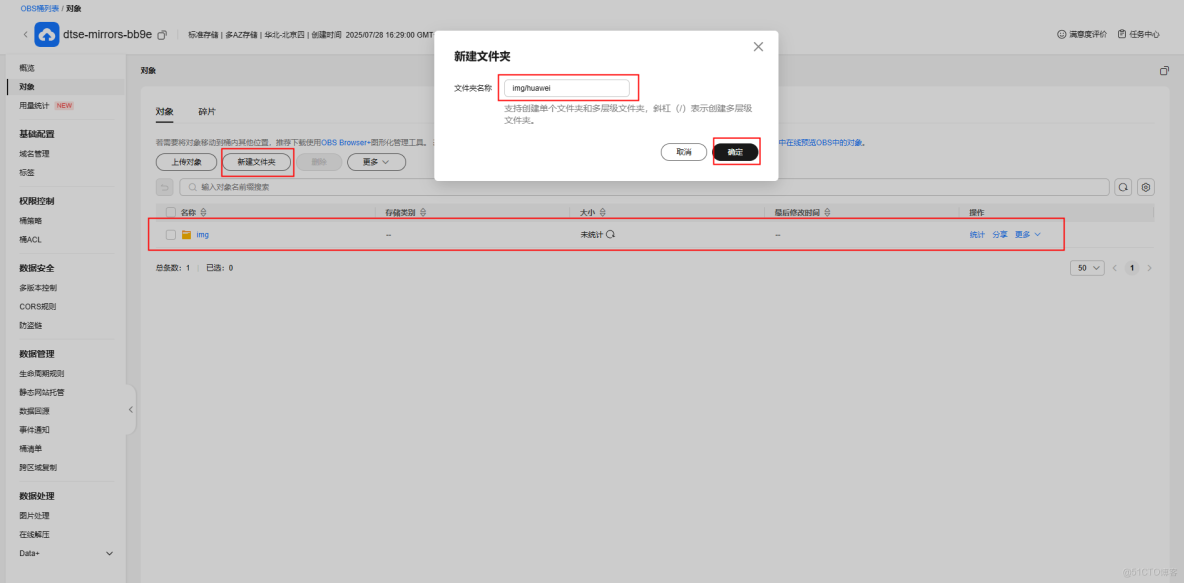Switch to the 碎片 tab
Viewport: 1184px width, 583px height.
click(208, 111)
